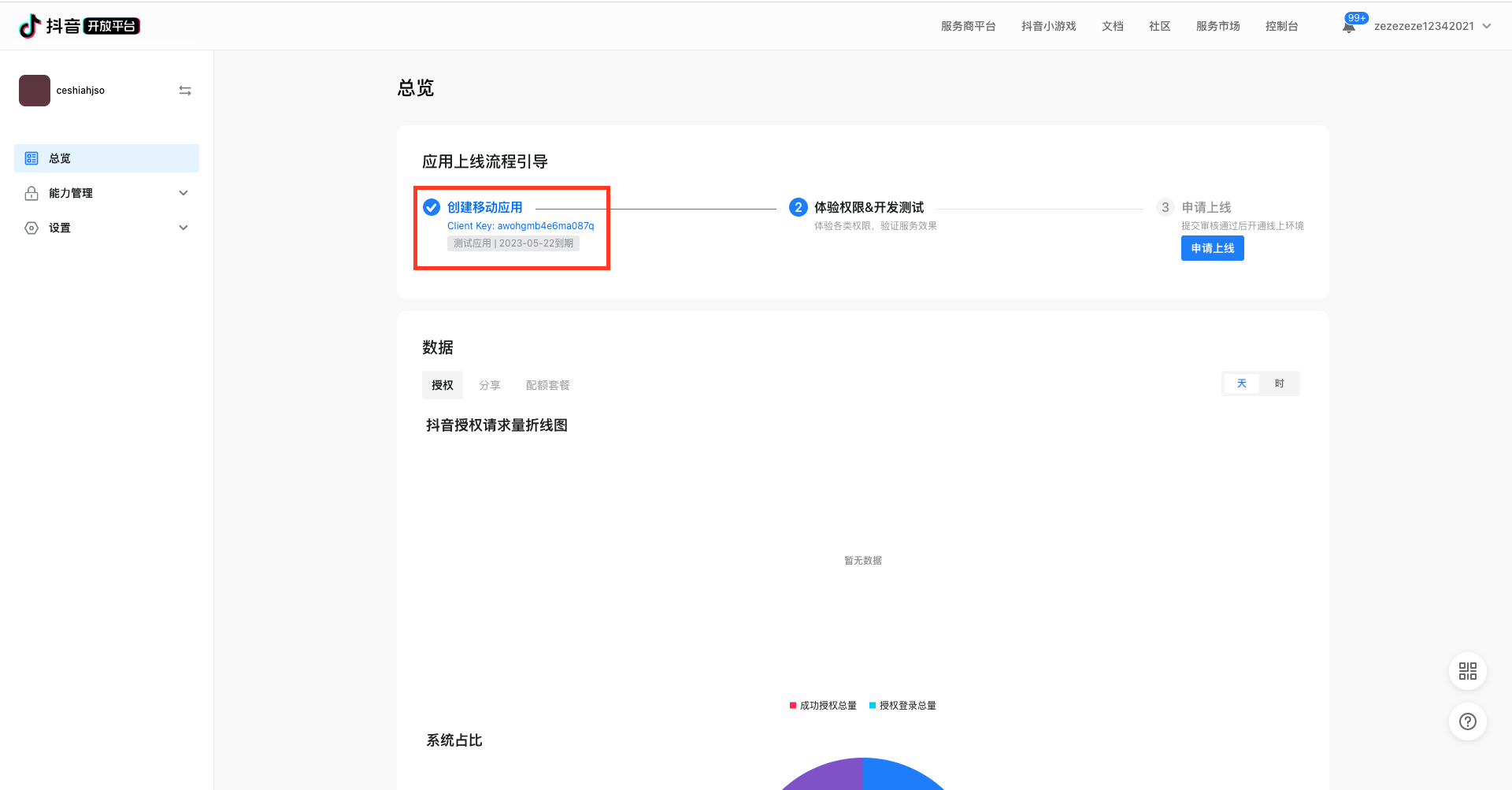The width and height of the screenshot is (1512, 790).
Task: Open 服务商平台 in top navigation
Action: [969, 26]
